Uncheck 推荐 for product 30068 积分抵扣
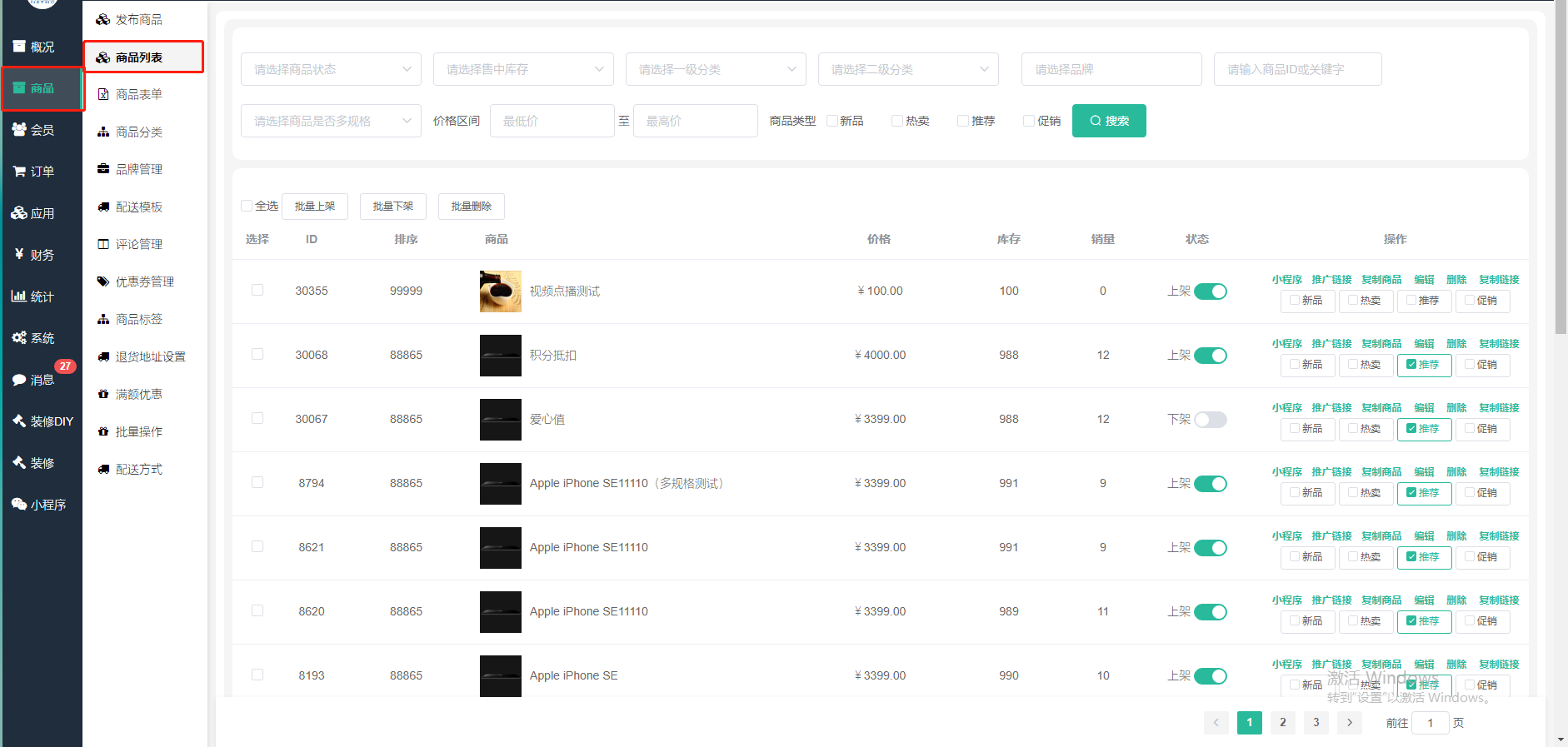This screenshot has width=1568, height=747. point(1411,364)
